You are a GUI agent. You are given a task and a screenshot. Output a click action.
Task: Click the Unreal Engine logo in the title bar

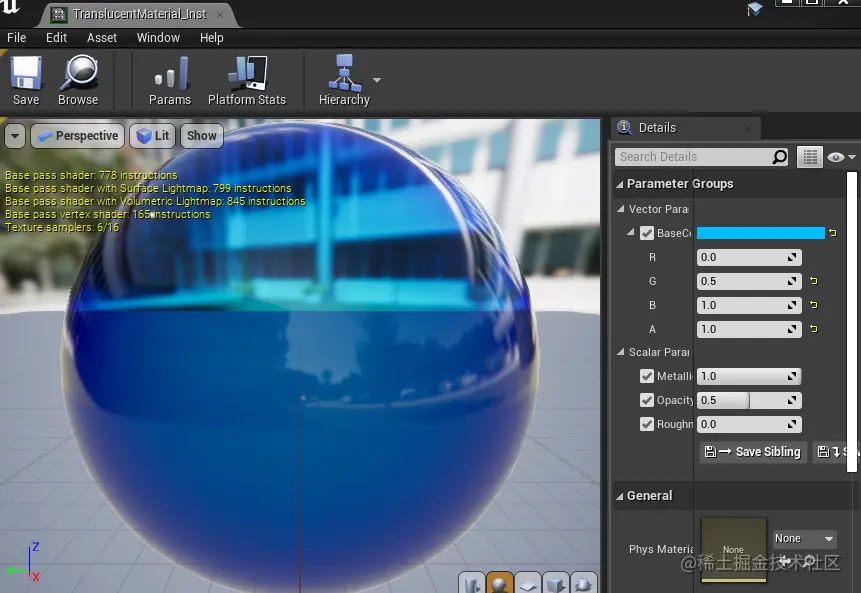(10, 7)
